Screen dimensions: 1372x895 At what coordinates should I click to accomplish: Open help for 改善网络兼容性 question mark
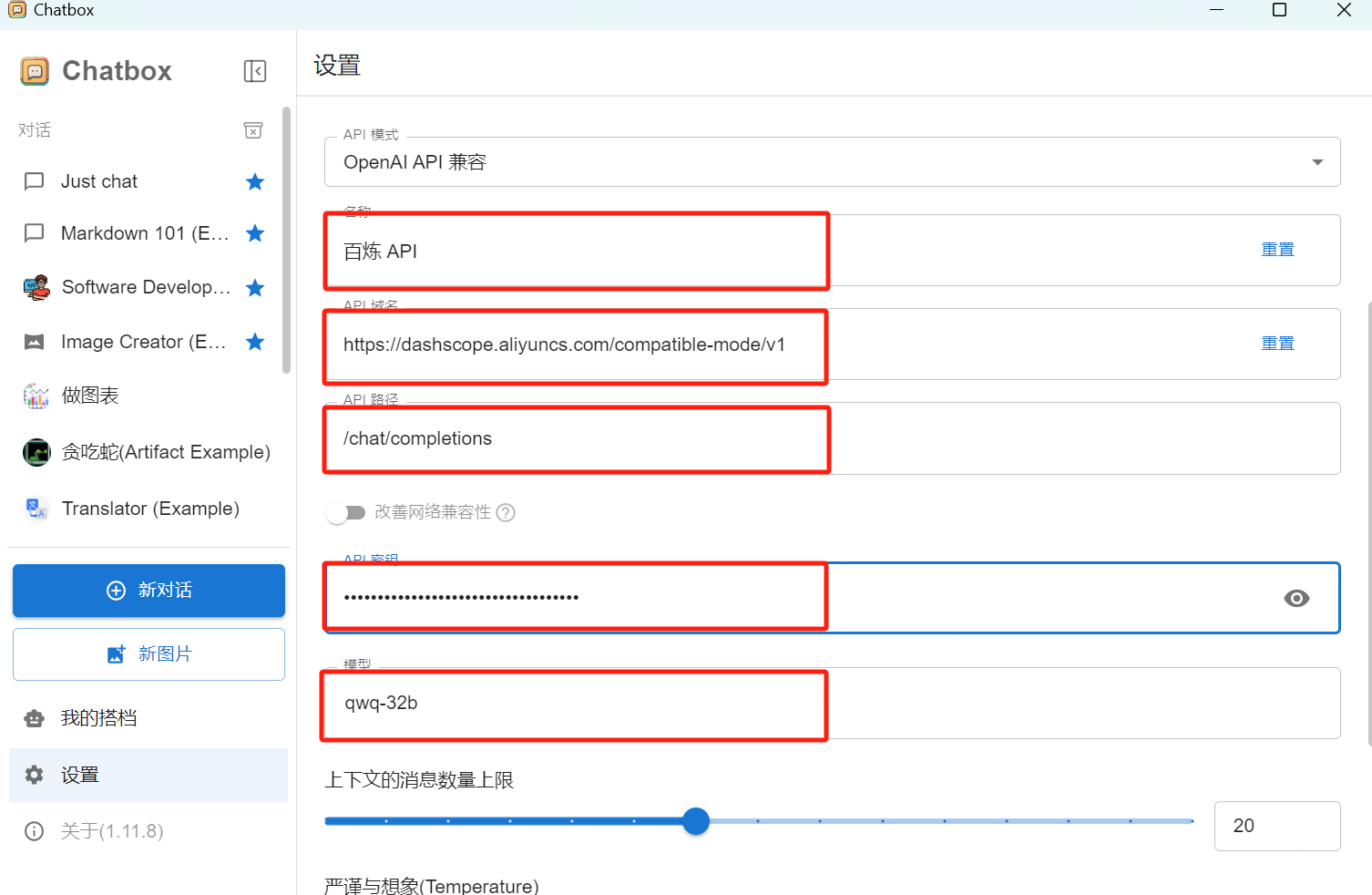(506, 512)
